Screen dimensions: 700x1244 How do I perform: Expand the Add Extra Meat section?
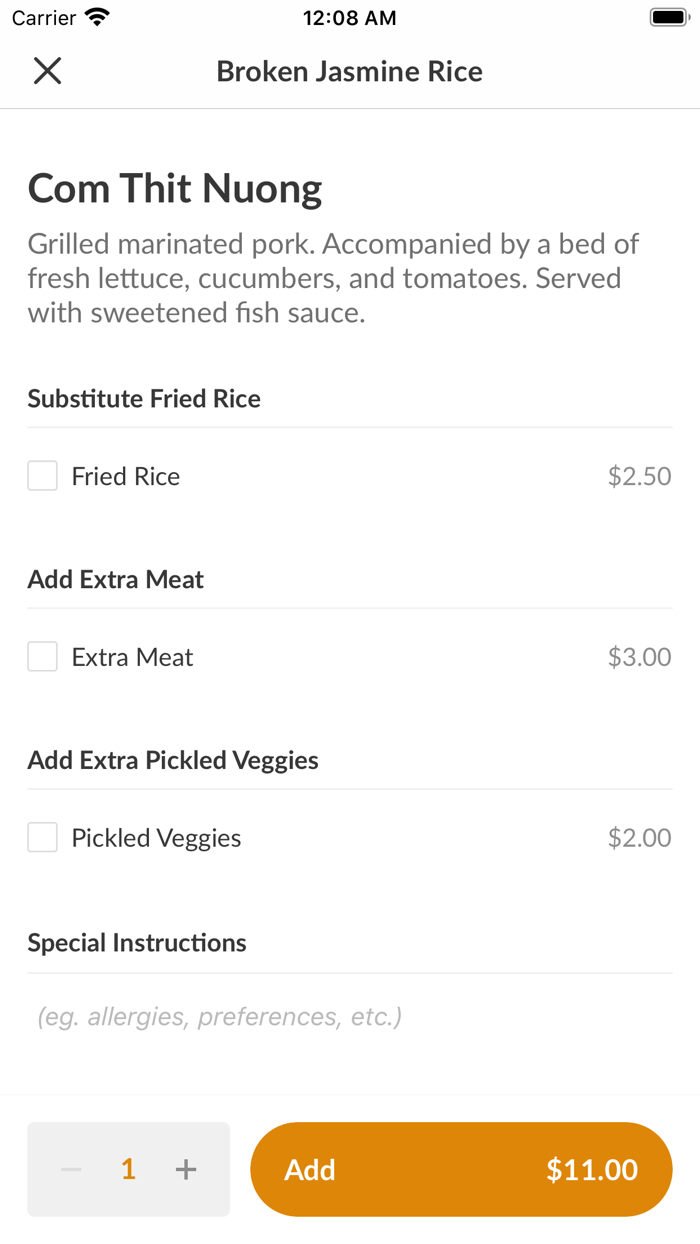pos(115,579)
